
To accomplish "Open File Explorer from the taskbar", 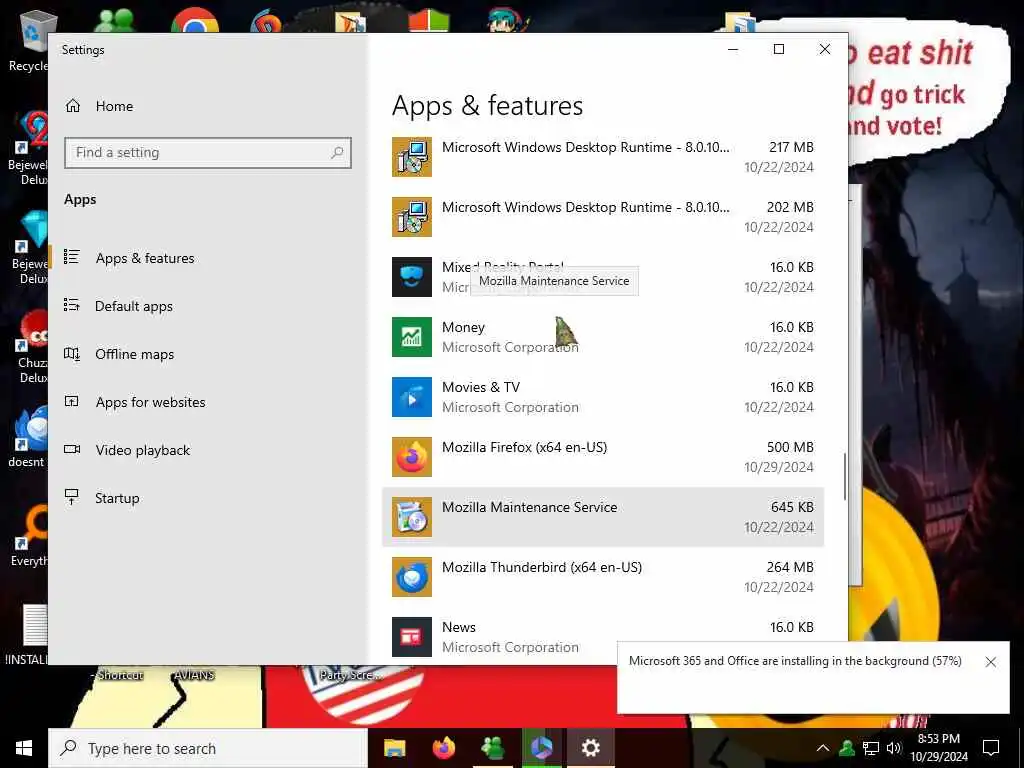I will (x=394, y=748).
